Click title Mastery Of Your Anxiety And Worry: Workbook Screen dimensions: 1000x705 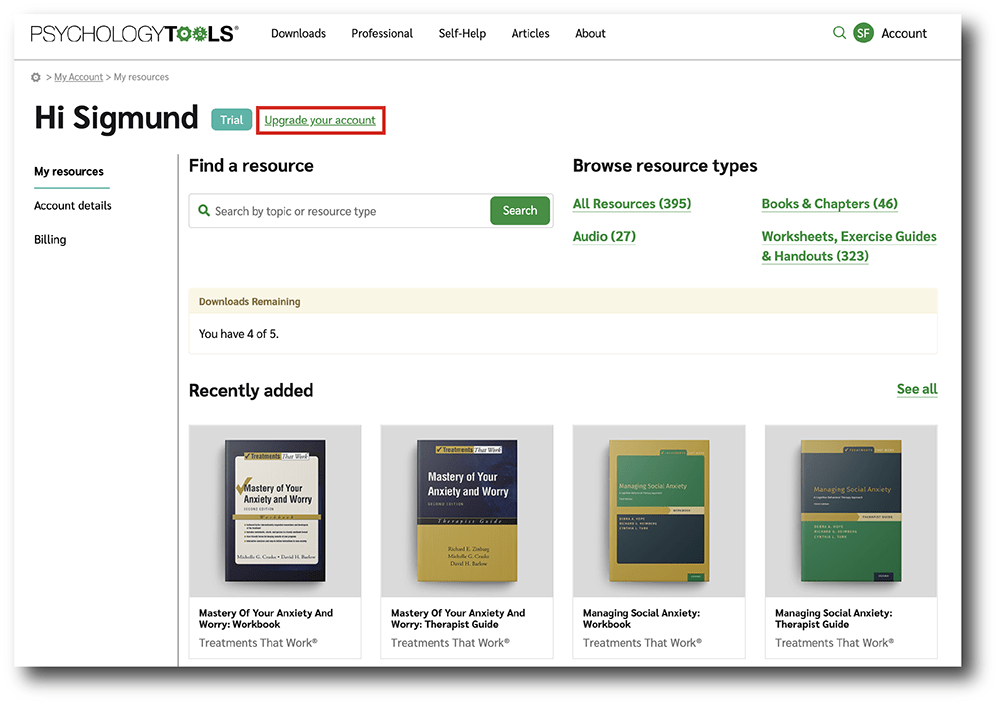[266, 619]
